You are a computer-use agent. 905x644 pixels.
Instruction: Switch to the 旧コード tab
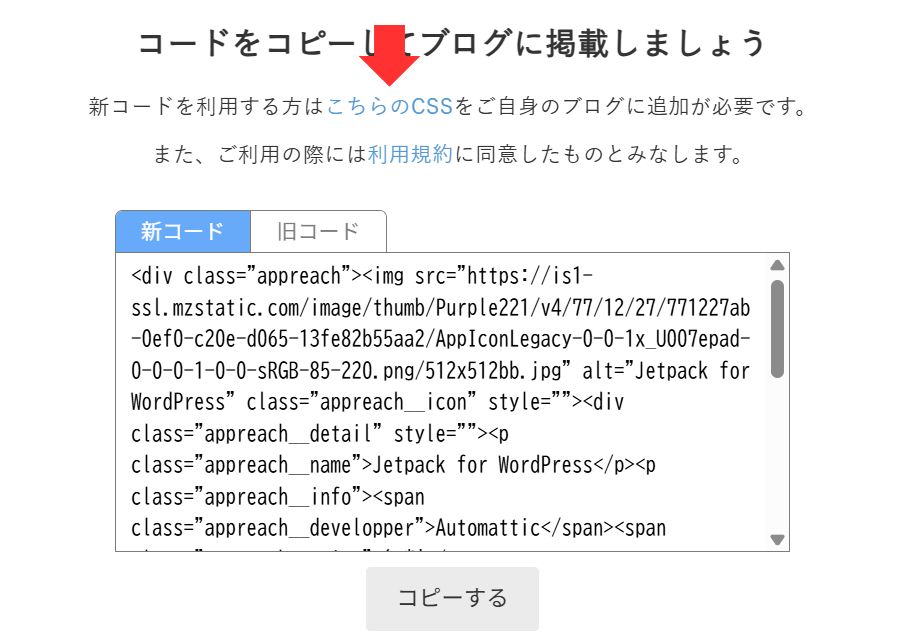click(318, 231)
